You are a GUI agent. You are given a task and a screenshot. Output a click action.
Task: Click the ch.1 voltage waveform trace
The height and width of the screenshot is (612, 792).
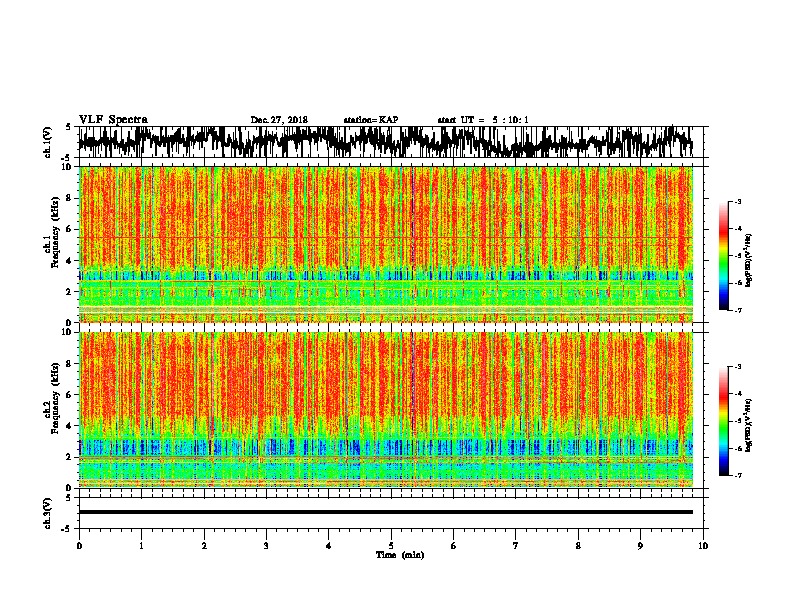coord(385,142)
